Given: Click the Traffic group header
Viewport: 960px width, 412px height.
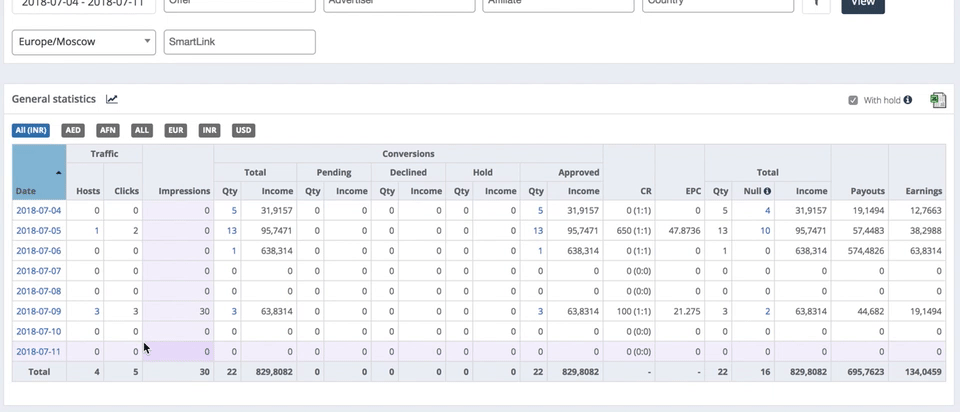Looking at the screenshot, I should [x=105, y=154].
